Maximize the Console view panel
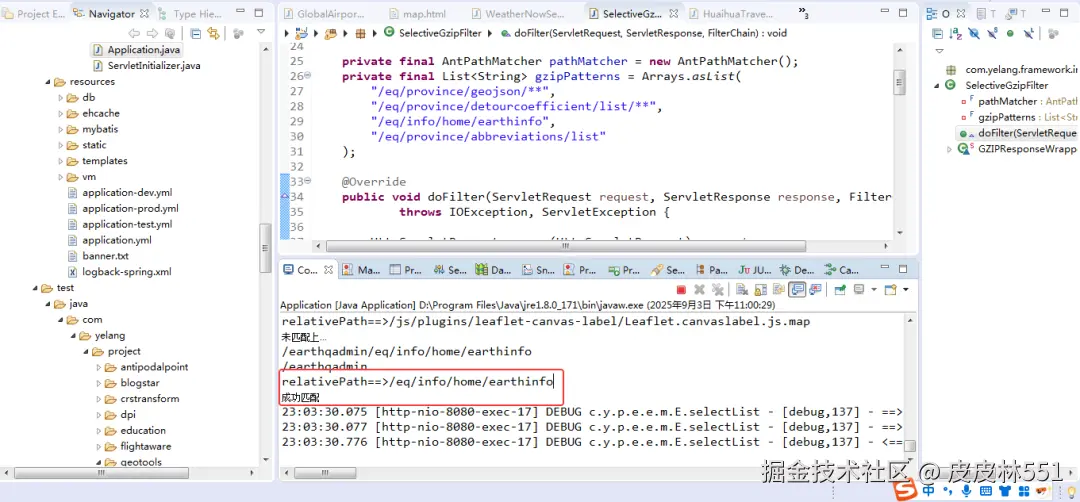 tap(904, 269)
